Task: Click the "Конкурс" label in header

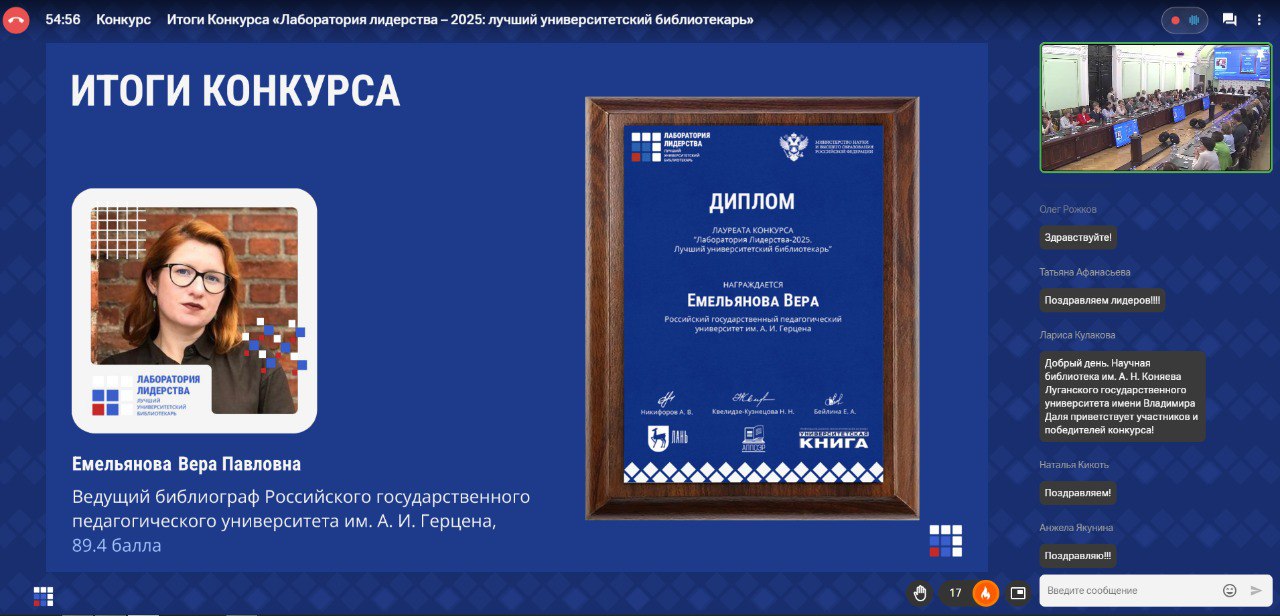Action: pos(123,20)
